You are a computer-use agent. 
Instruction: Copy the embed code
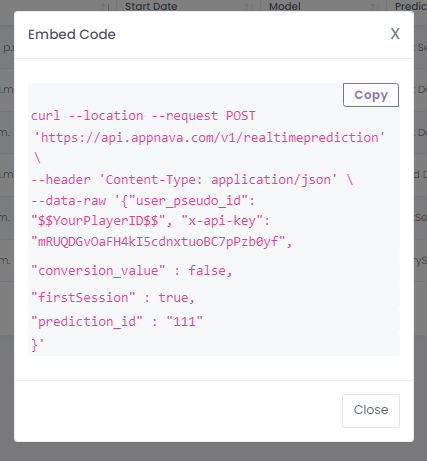point(371,95)
